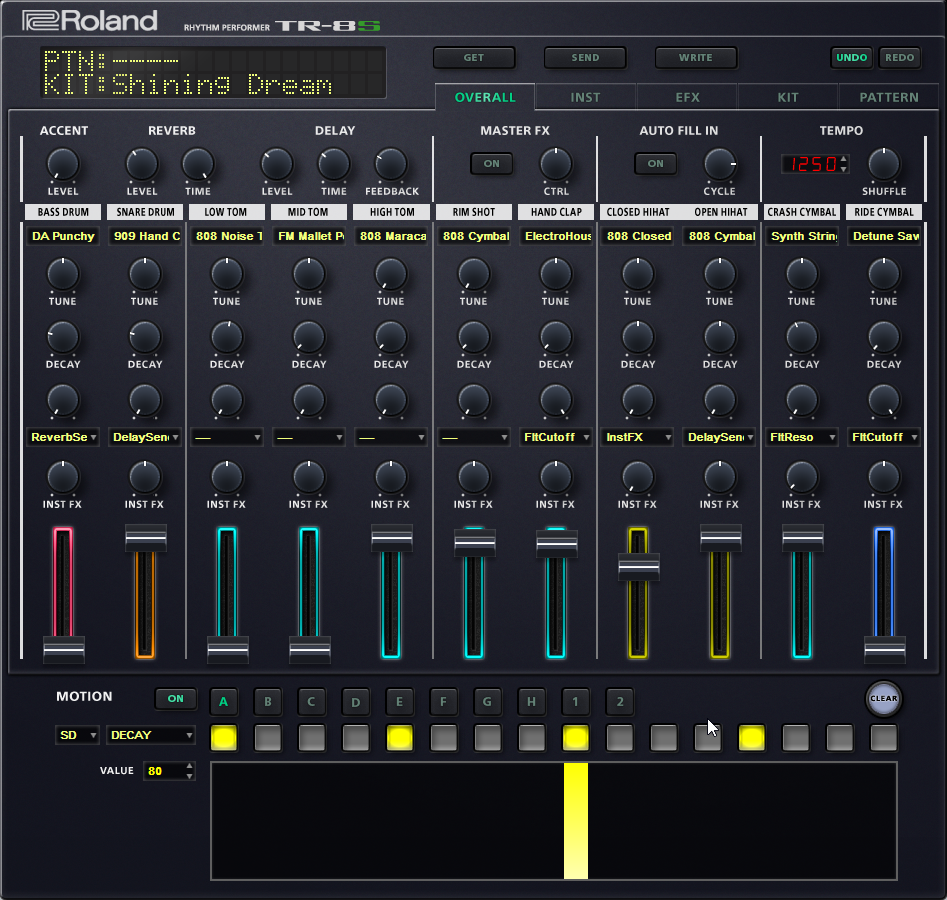Open the Bass Drum ReverbSend dropdown
947x900 pixels.
pyautogui.click(x=63, y=437)
